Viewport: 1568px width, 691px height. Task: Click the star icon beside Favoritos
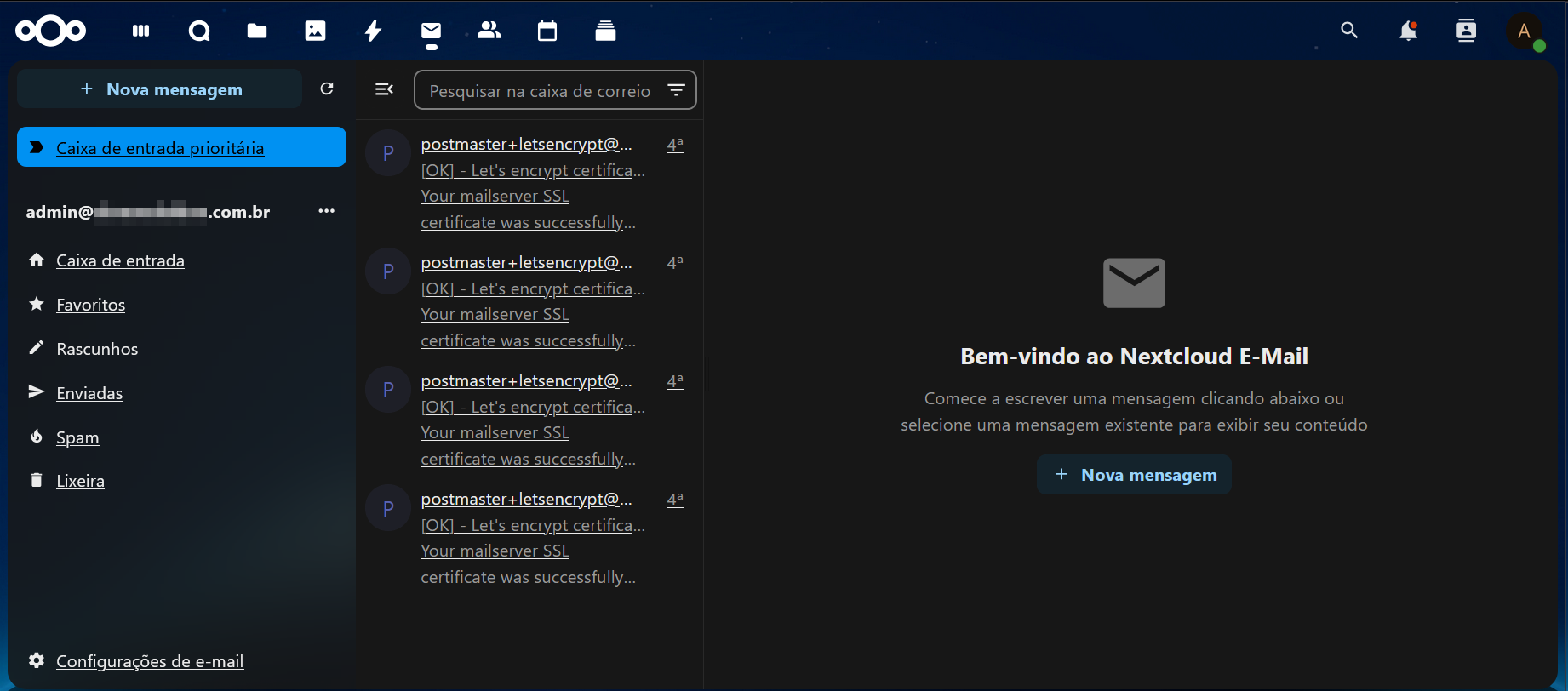[x=37, y=304]
